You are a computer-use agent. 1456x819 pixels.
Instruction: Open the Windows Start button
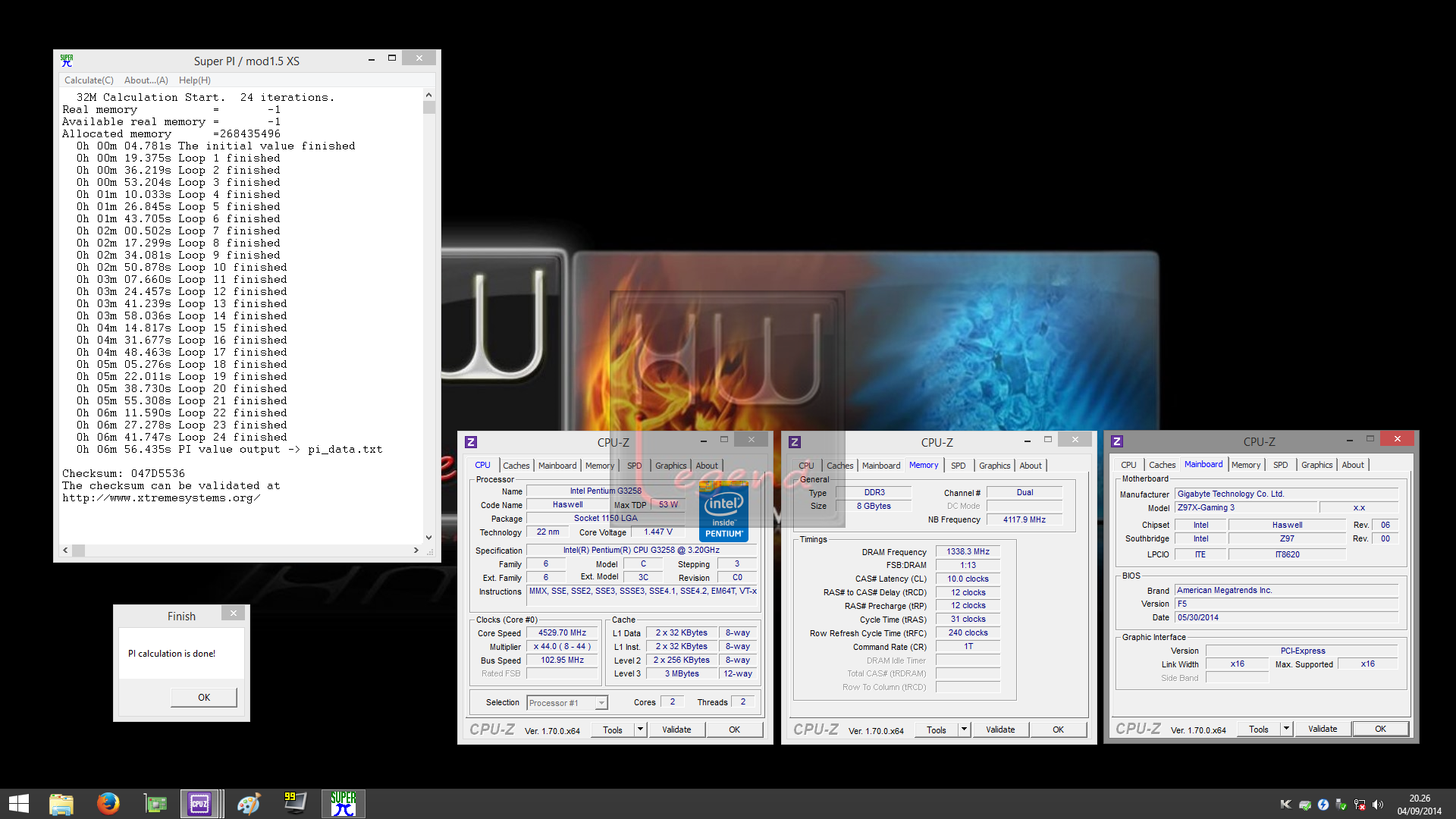pos(18,804)
